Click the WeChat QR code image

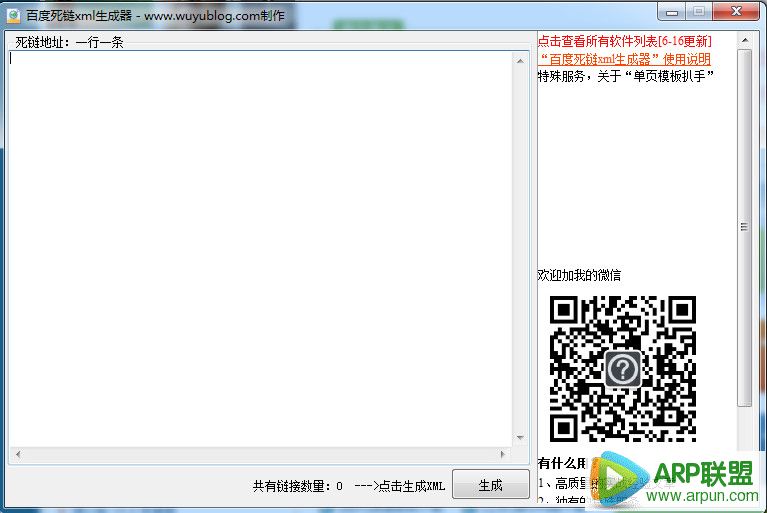coord(623,369)
